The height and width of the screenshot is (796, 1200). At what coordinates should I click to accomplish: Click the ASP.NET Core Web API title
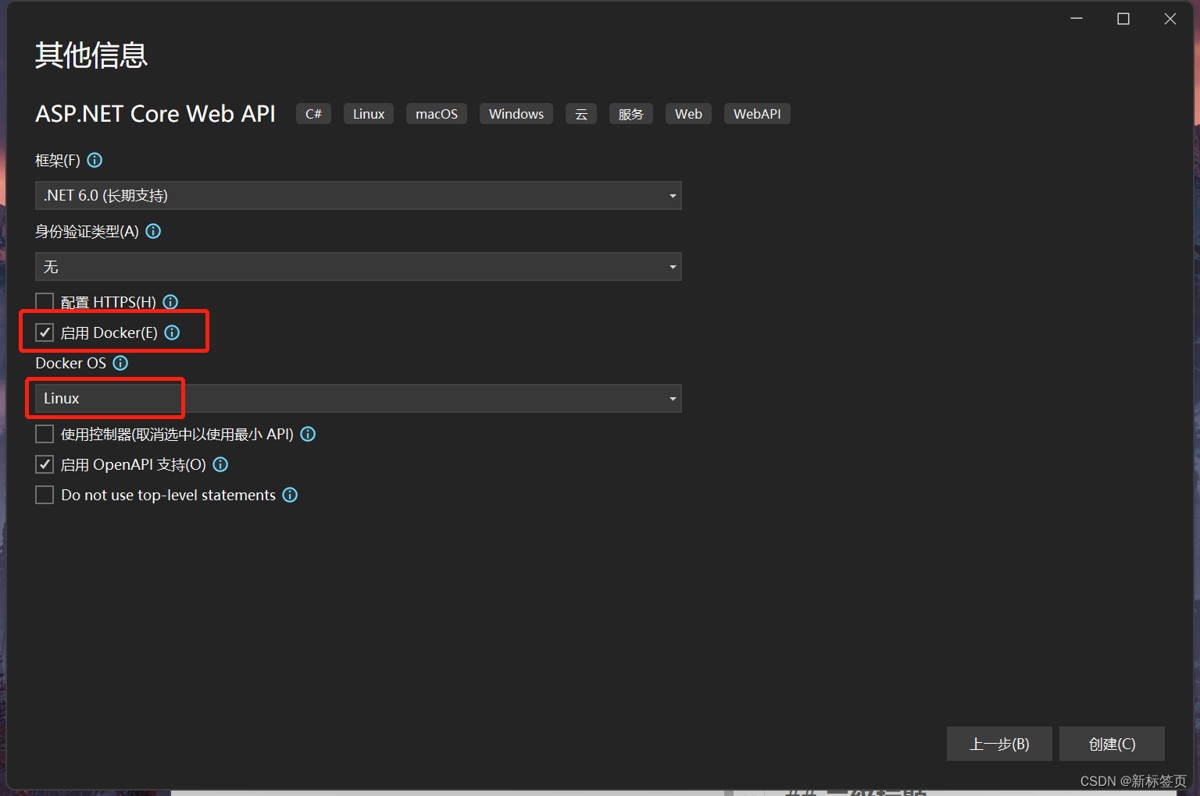(155, 113)
